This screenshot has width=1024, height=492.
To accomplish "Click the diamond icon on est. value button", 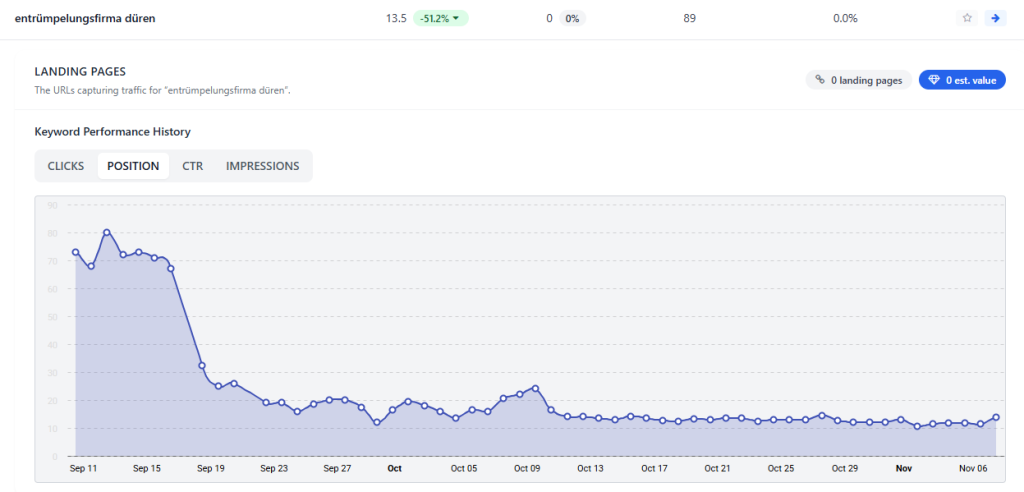I will tap(934, 80).
